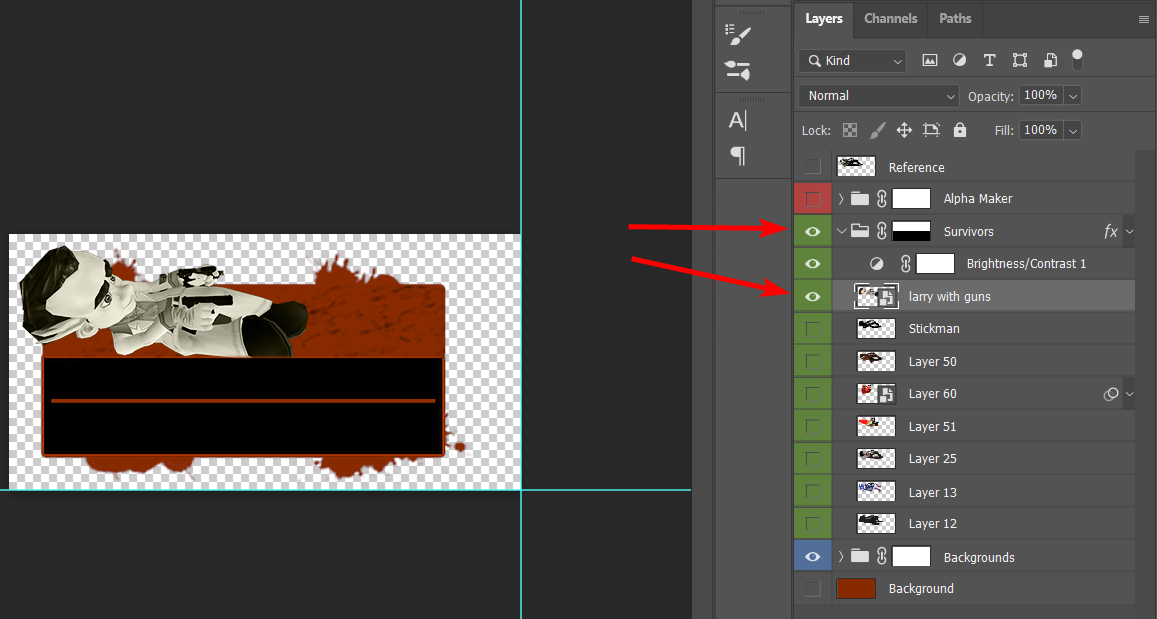This screenshot has width=1157, height=619.
Task: Click the fx icon on Survivors group
Action: click(x=1111, y=232)
